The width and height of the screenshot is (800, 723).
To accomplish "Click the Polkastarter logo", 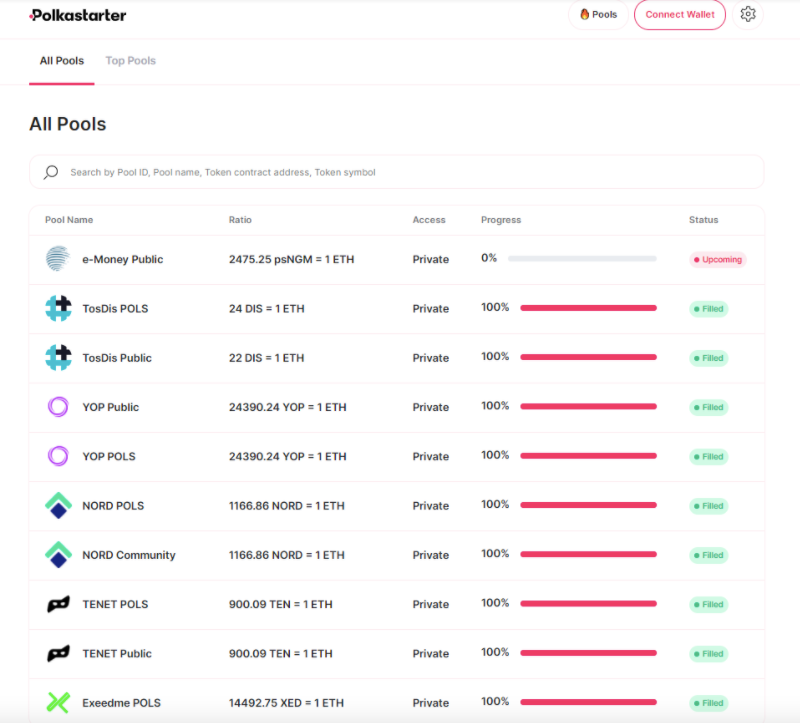I will (78, 15).
